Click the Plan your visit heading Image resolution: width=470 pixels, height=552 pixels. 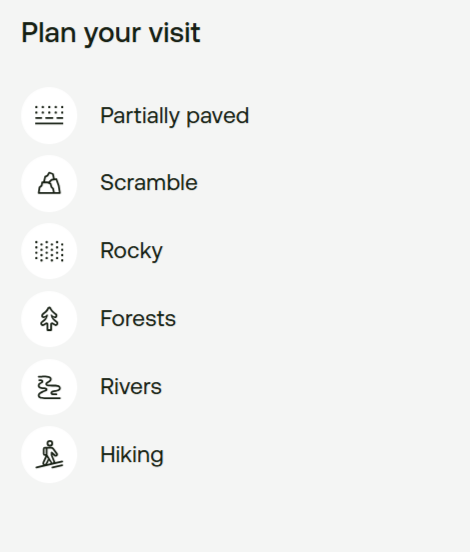[x=111, y=33]
